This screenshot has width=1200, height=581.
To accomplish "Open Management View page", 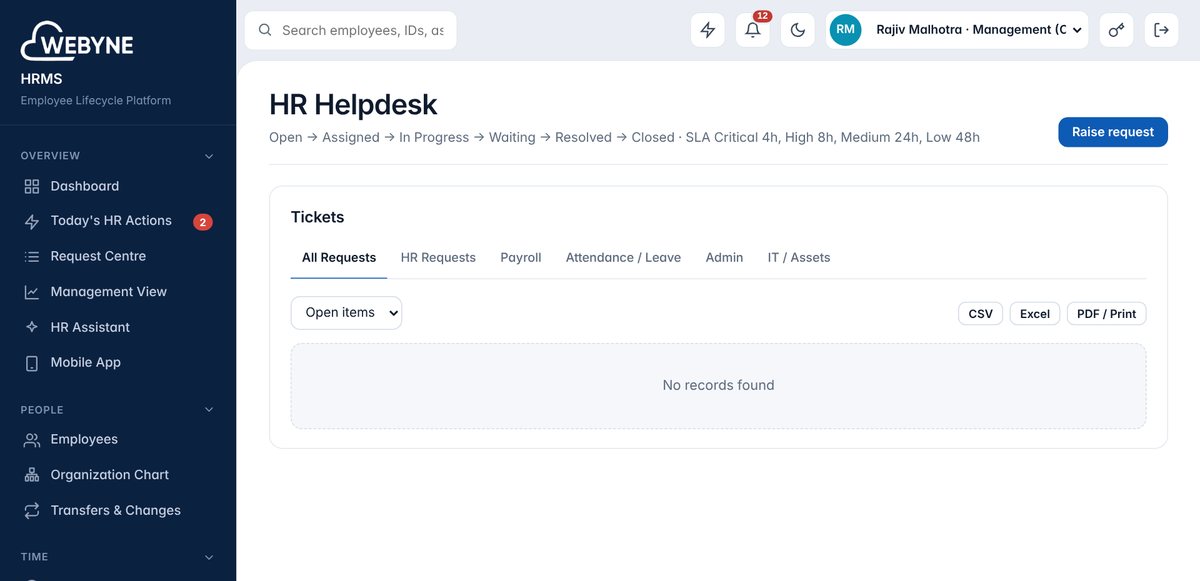I will (x=118, y=292).
